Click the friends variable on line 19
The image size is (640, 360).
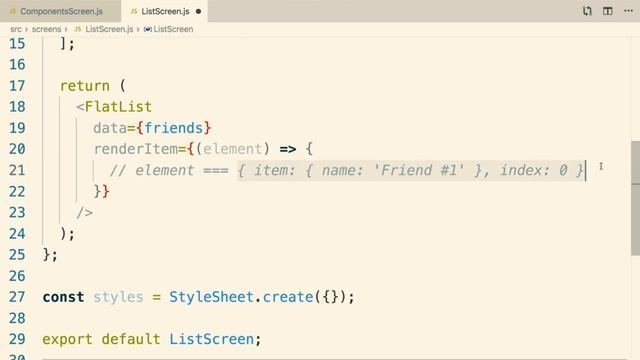tap(173, 128)
